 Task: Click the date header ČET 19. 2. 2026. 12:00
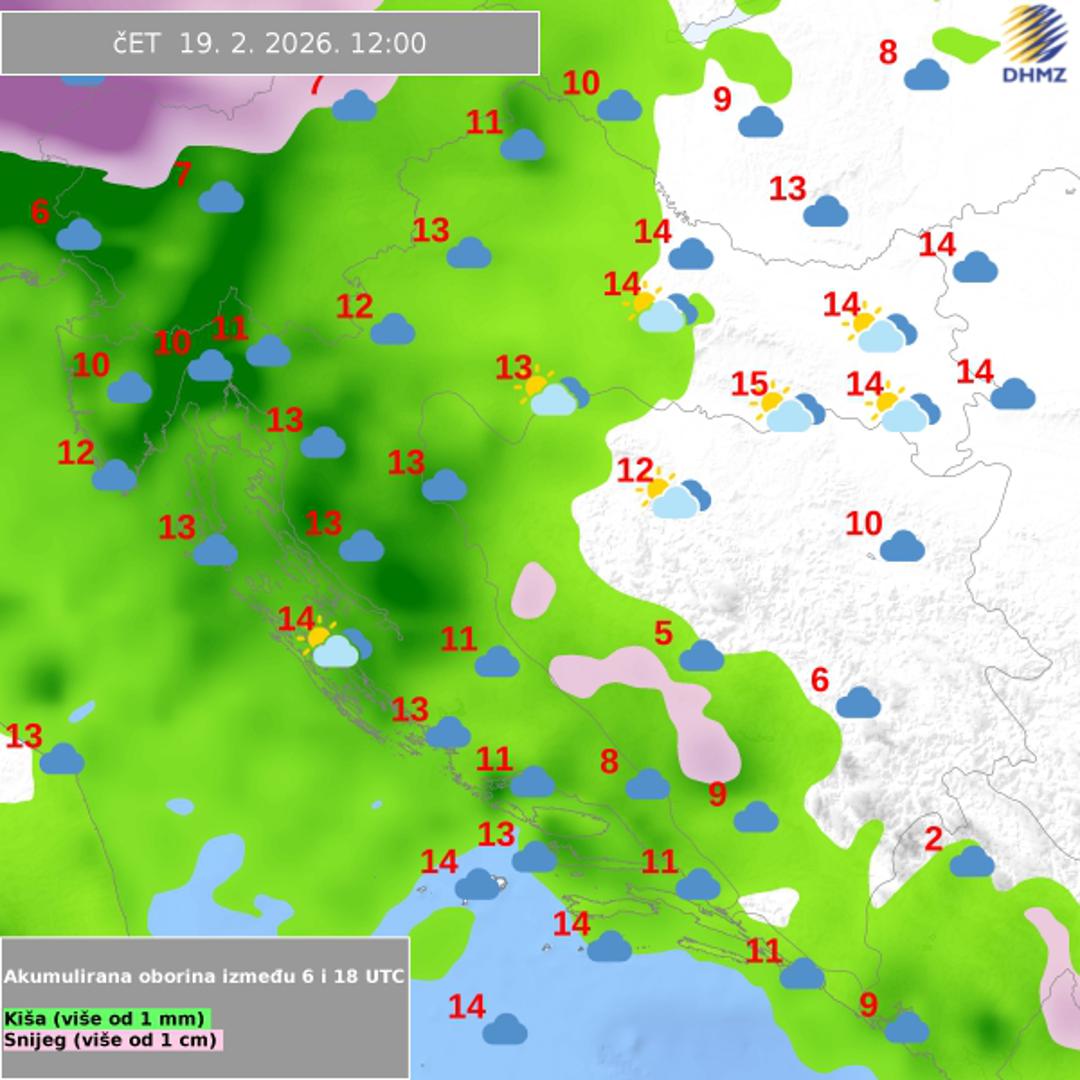270,43
